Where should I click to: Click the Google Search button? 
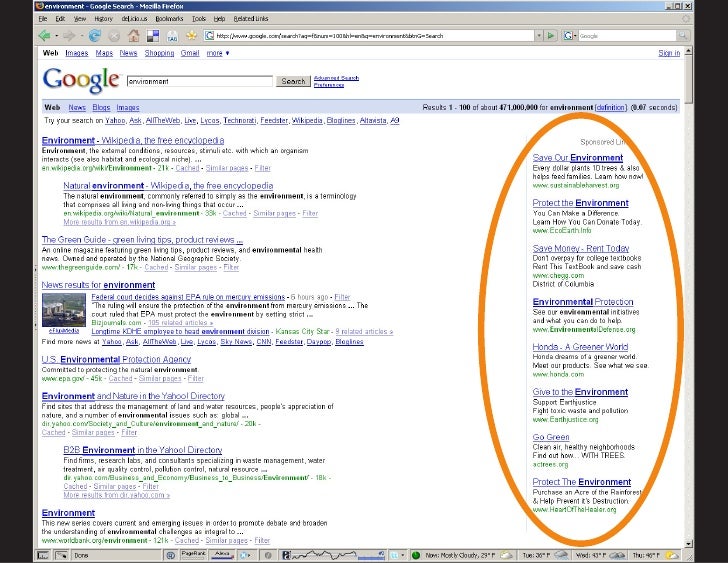pos(293,81)
